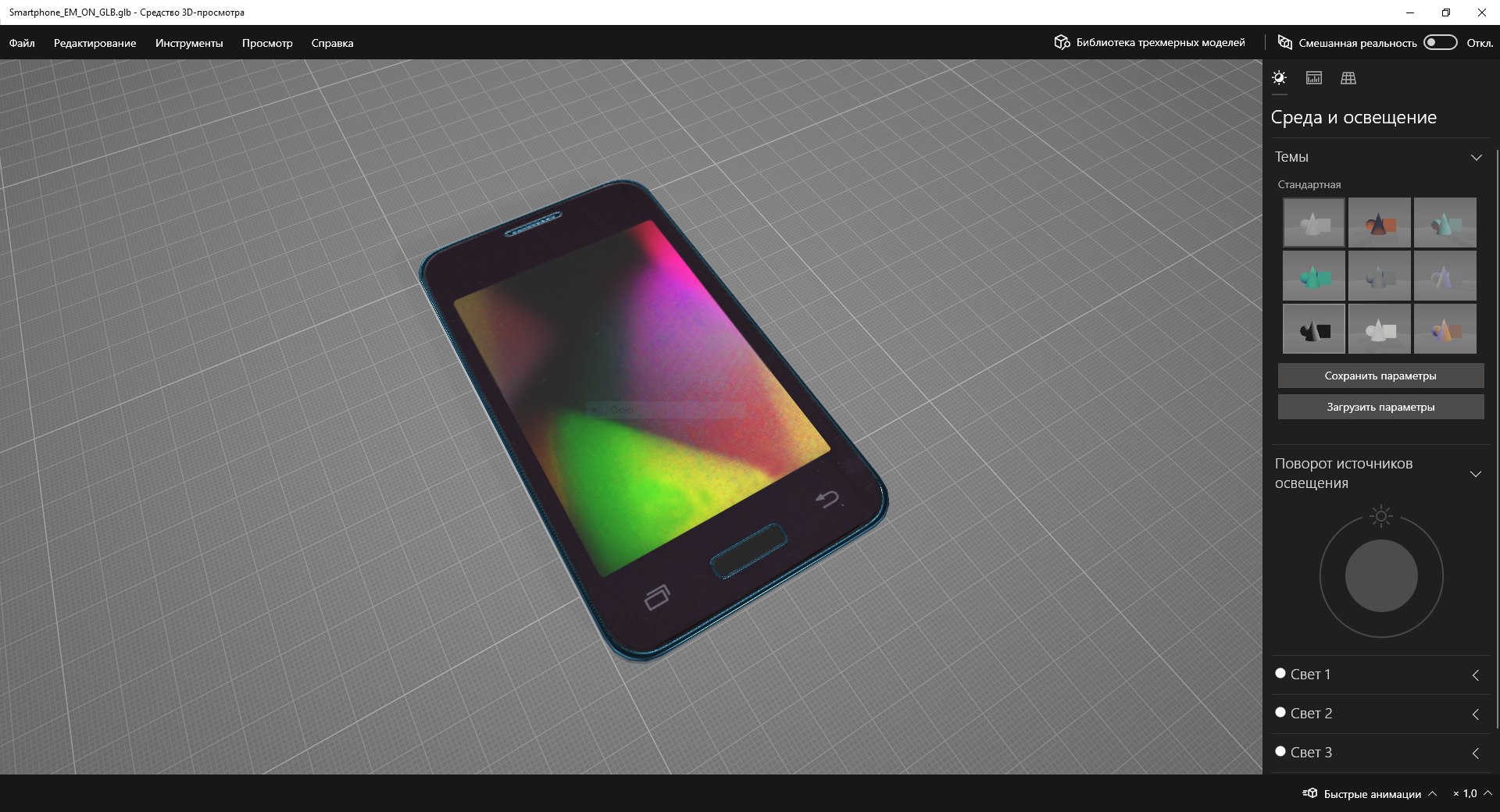The height and width of the screenshot is (812, 1500).
Task: Expand the Свет 2 settings chevron
Action: coord(1476,714)
